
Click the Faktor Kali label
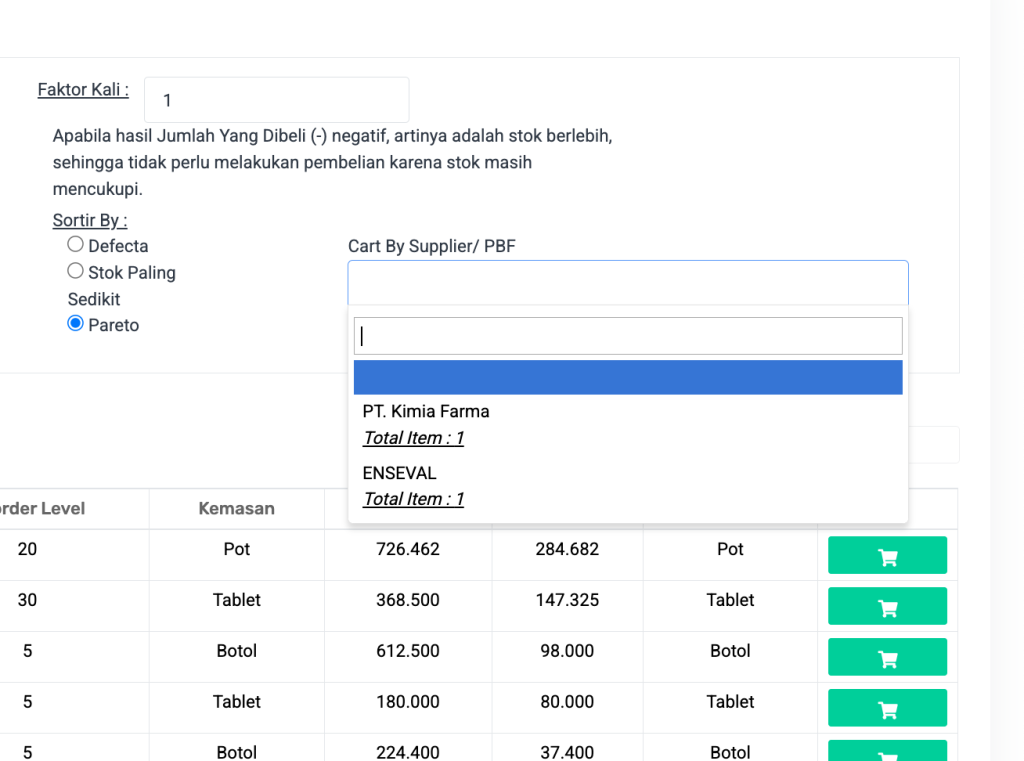(83, 90)
